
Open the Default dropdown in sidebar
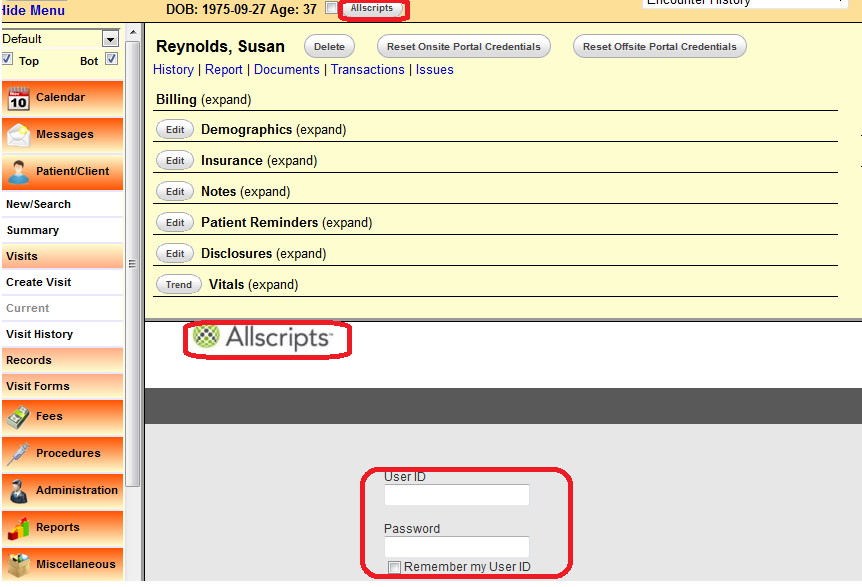[x=110, y=39]
